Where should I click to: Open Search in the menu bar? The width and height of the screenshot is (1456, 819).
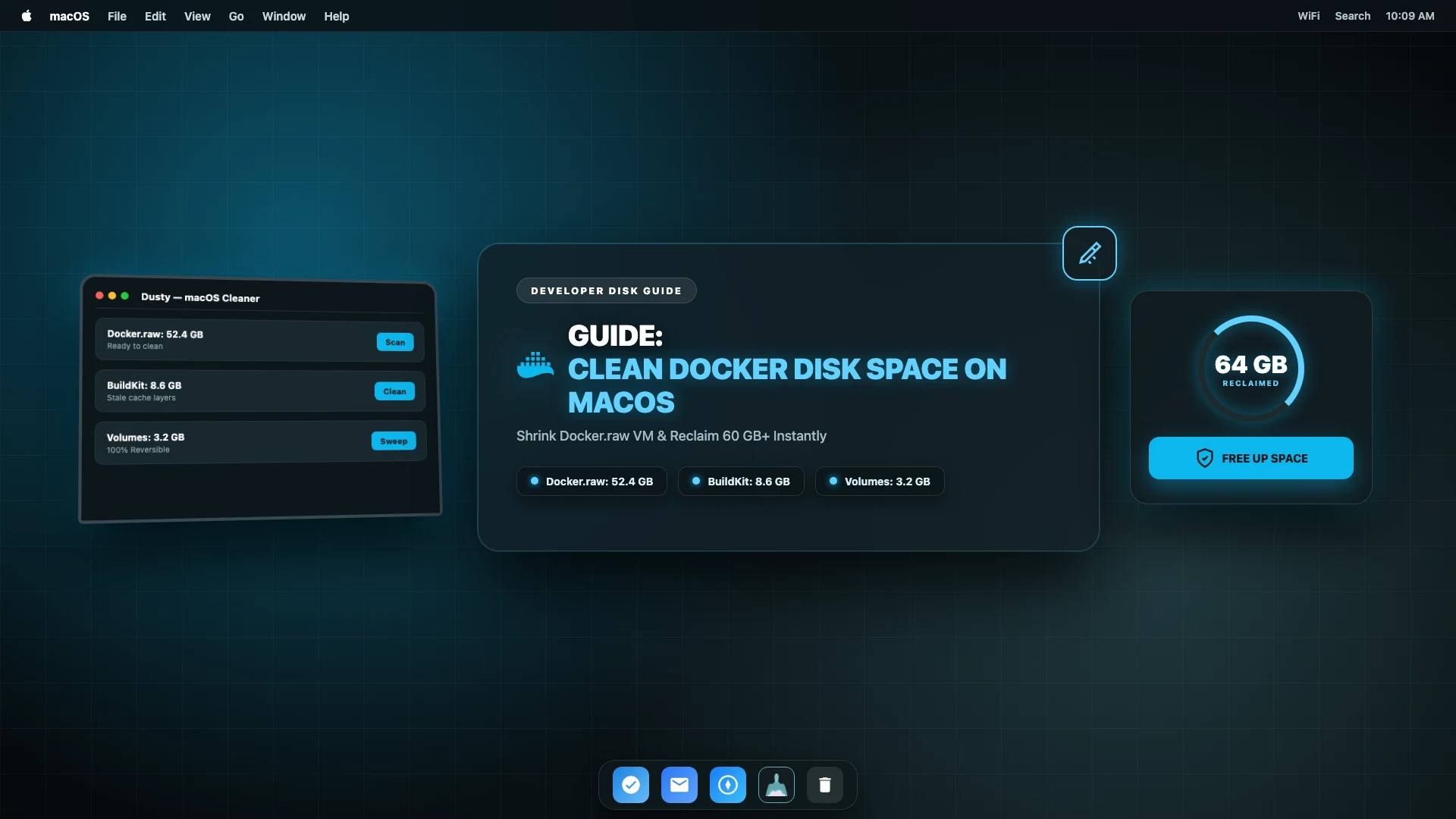[1352, 16]
